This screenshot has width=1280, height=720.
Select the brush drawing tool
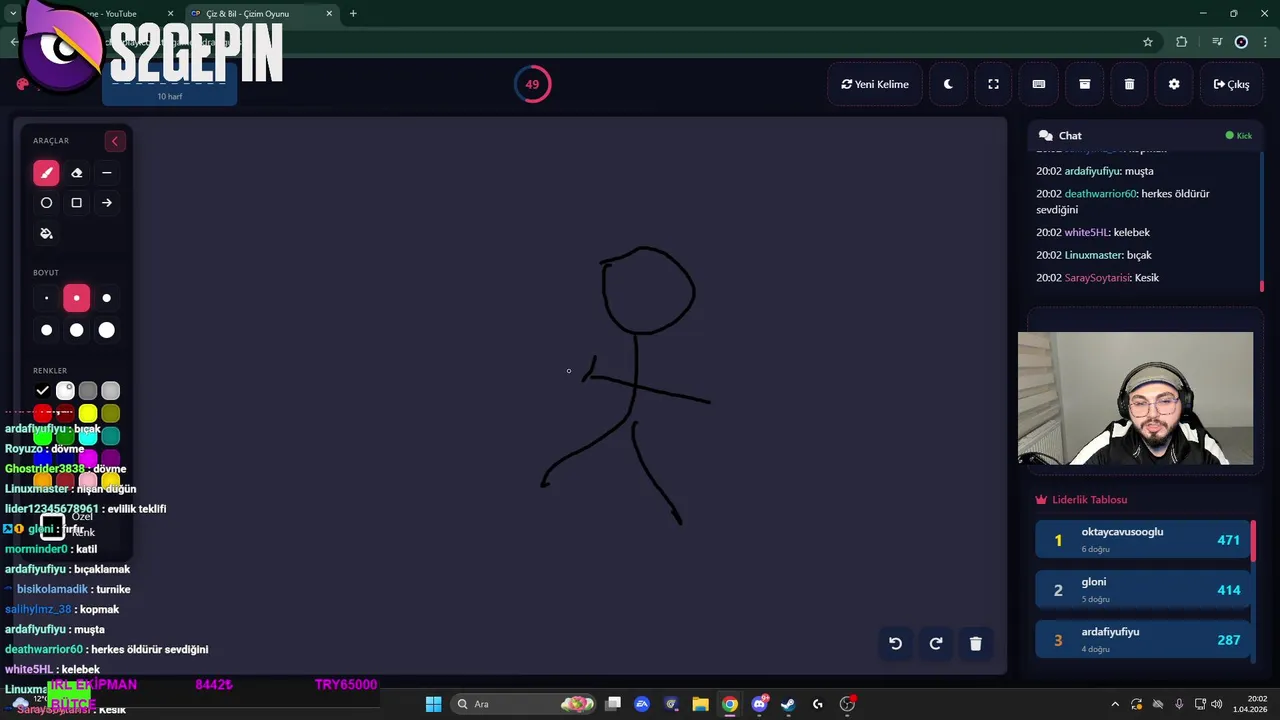(46, 173)
